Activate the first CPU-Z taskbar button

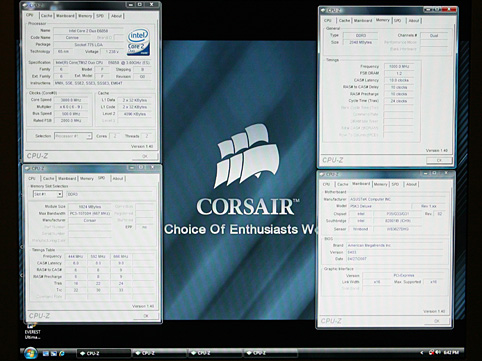tap(103, 353)
